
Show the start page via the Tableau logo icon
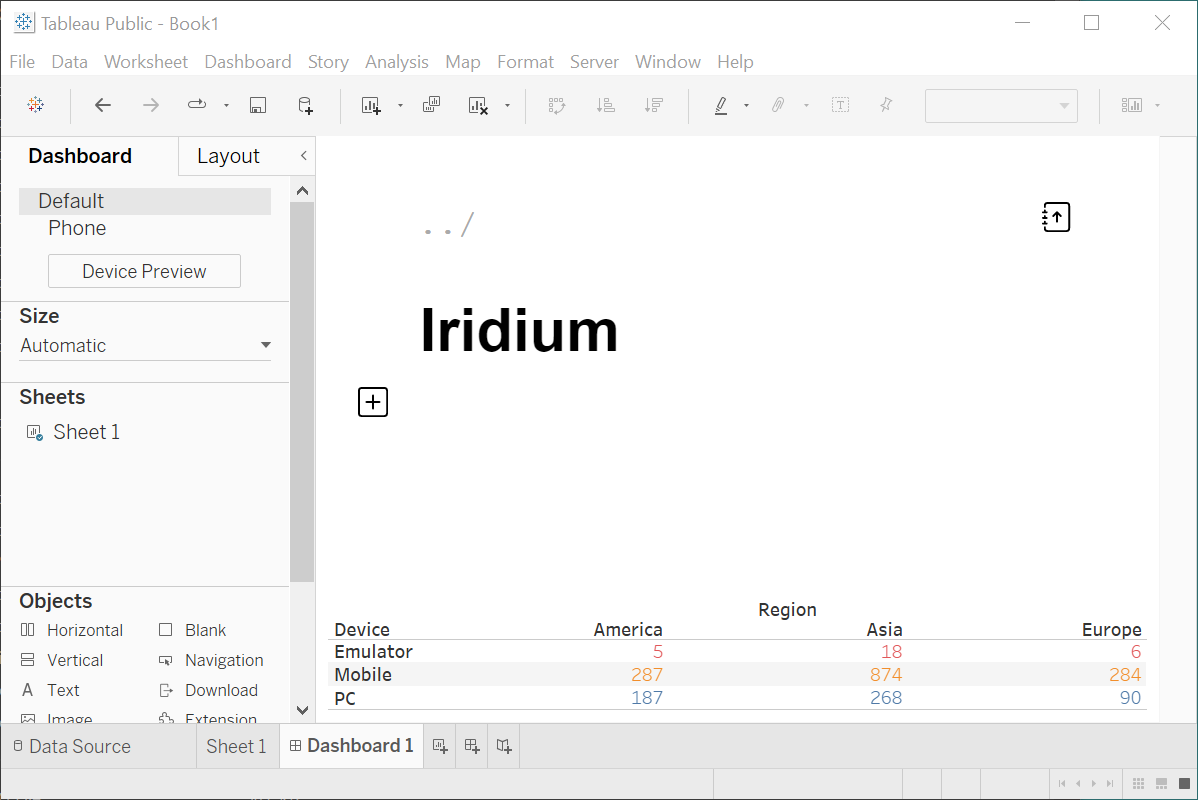[x=35, y=104]
